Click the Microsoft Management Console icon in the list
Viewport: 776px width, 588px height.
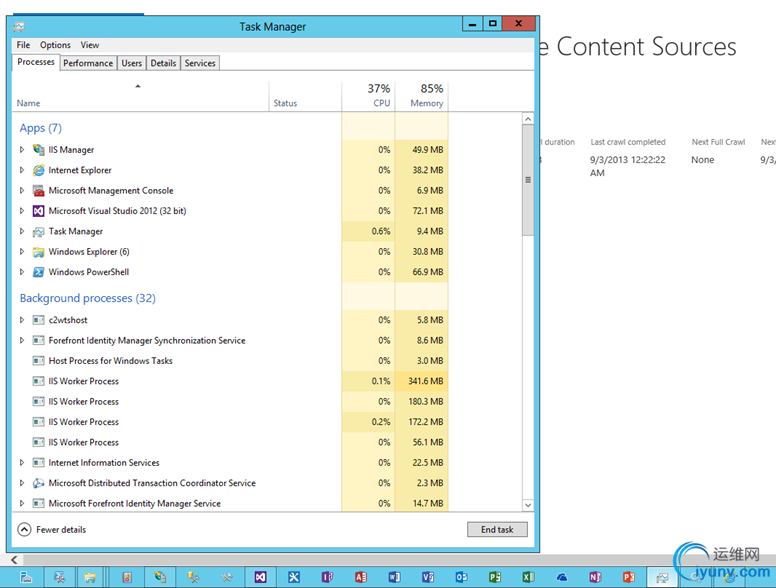tap(38, 191)
